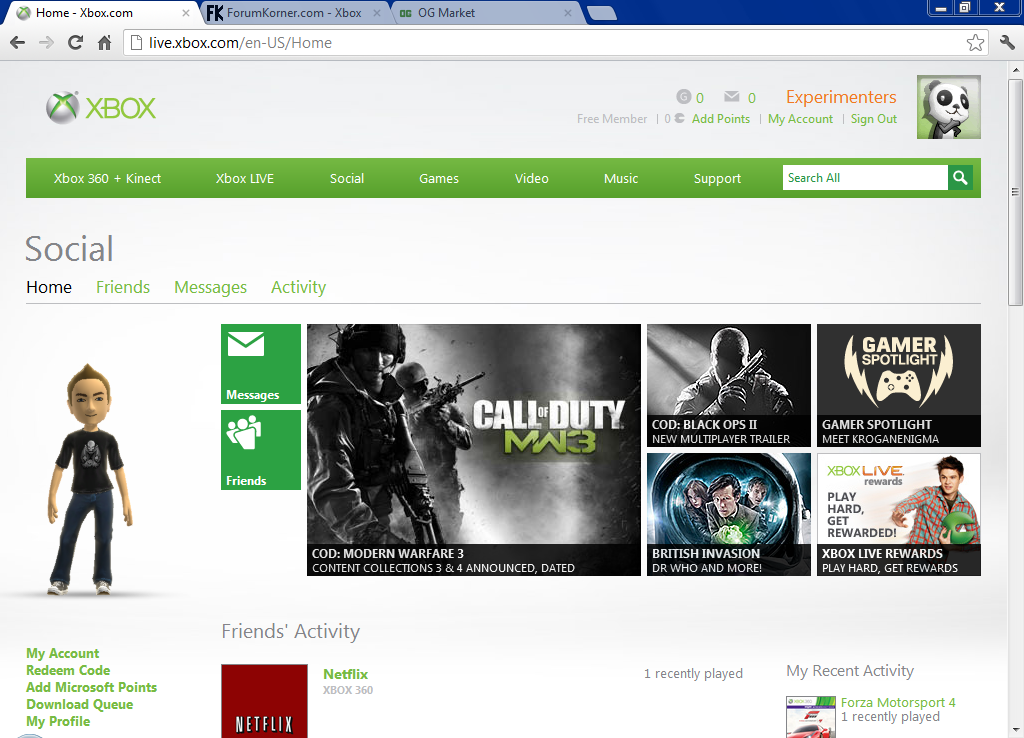Click the Sign Out link

point(874,119)
